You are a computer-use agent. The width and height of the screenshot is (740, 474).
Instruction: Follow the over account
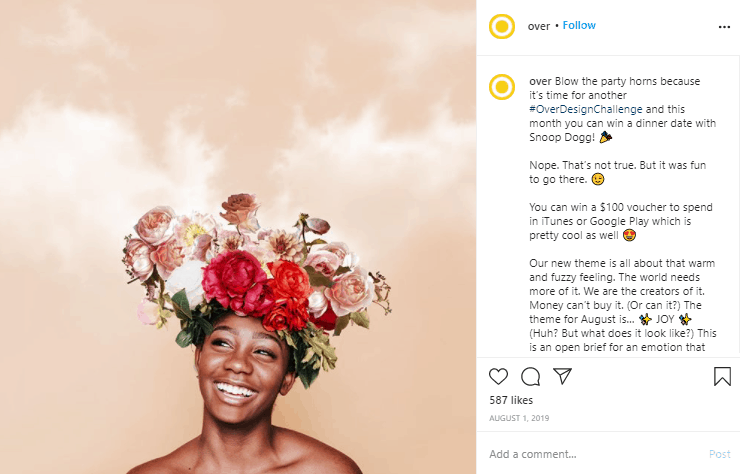pyautogui.click(x=579, y=26)
